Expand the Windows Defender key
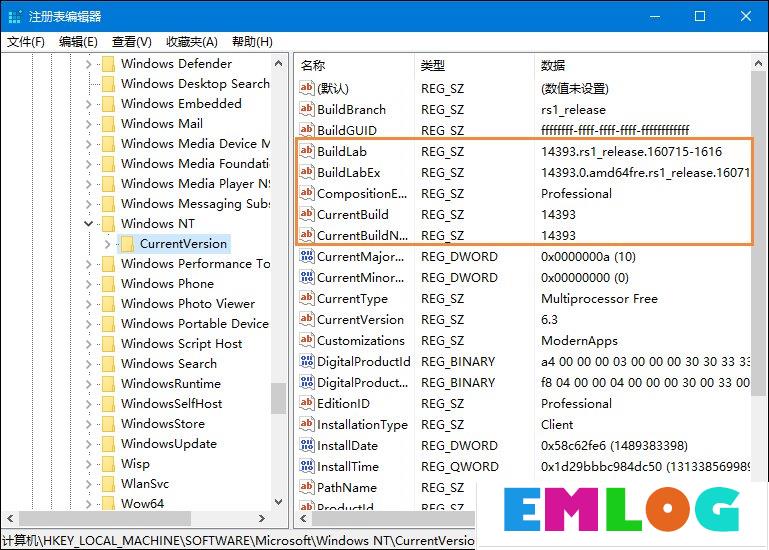 click(x=88, y=64)
